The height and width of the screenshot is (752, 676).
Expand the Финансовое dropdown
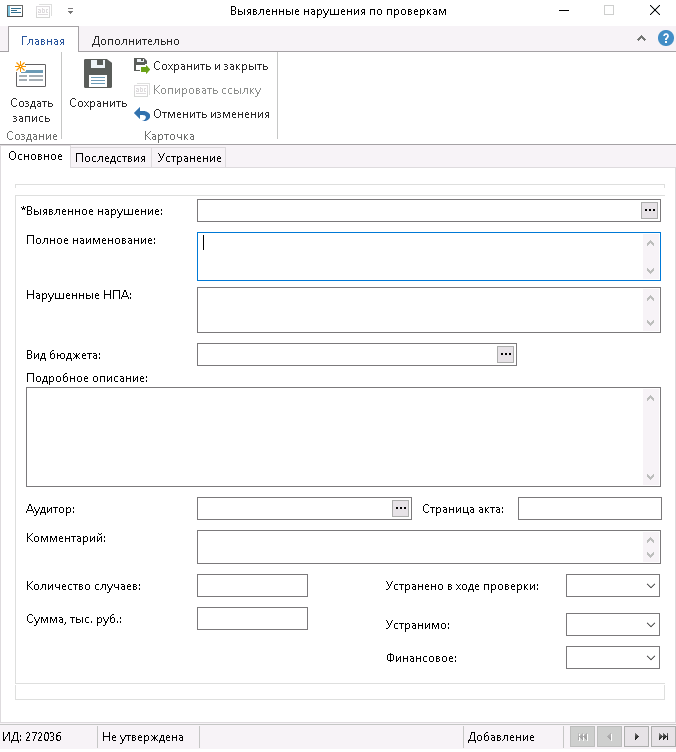pyautogui.click(x=650, y=658)
